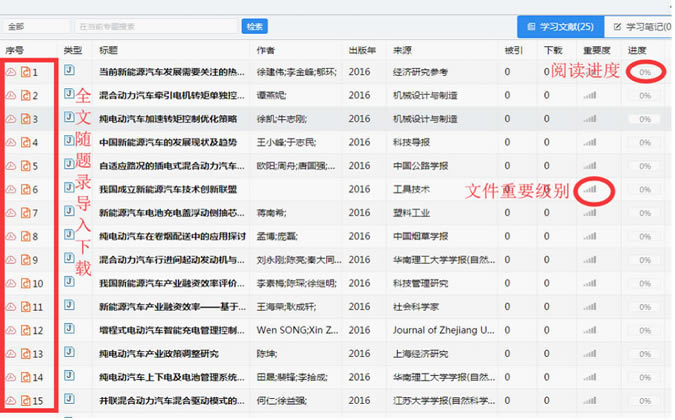
Task: Click the 0% progress bar in row 6
Action: point(645,189)
